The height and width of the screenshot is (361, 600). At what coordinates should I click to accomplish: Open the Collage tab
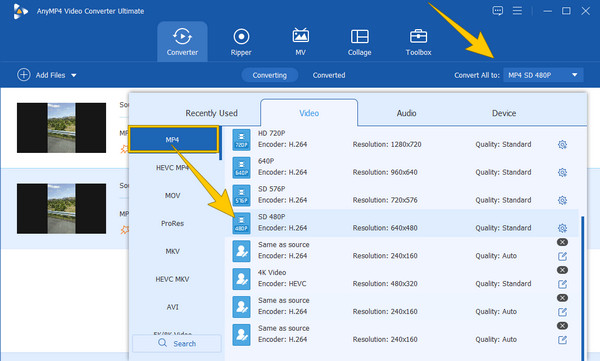359,42
